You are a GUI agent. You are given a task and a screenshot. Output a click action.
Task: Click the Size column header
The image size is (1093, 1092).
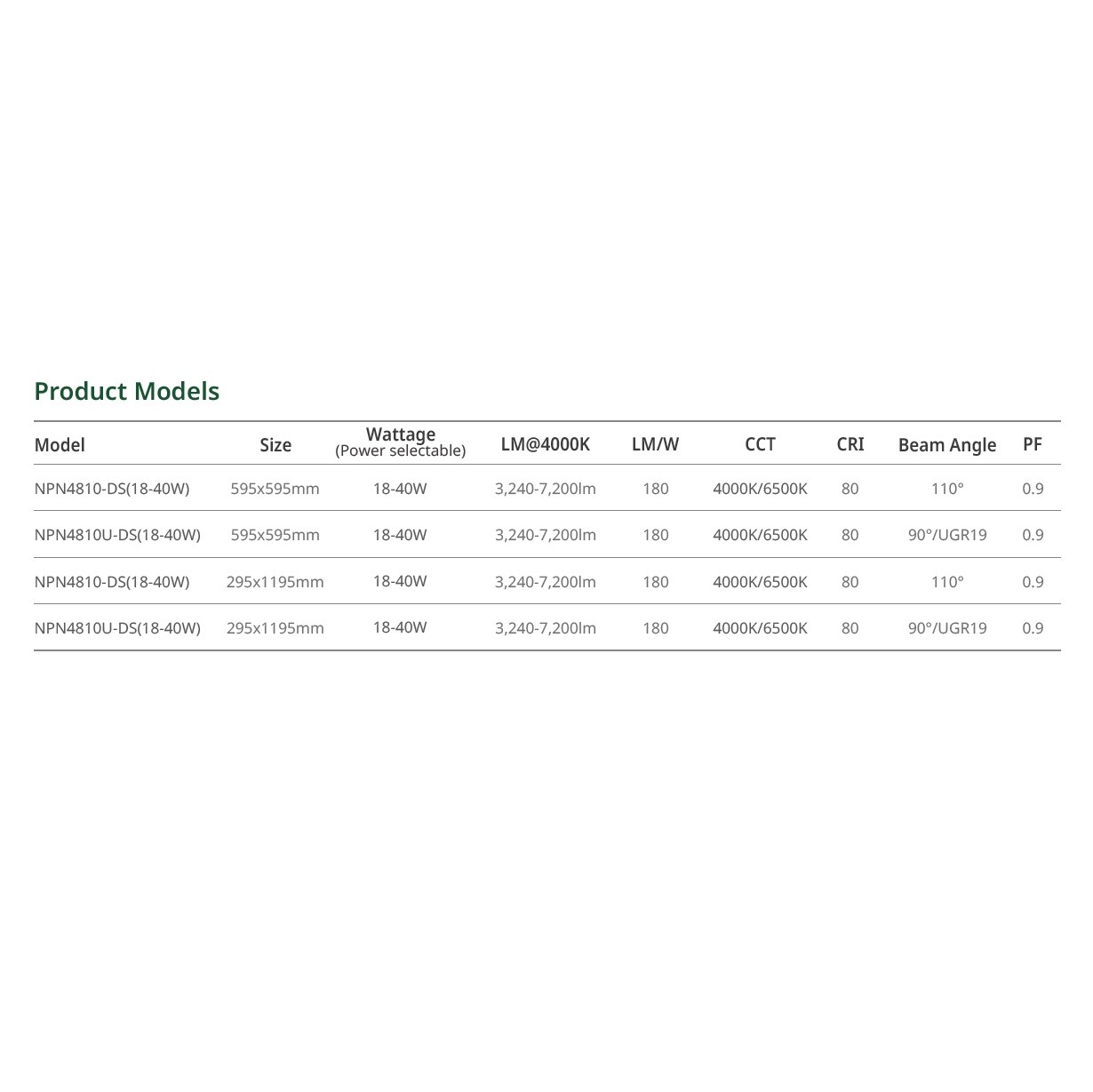click(x=275, y=445)
